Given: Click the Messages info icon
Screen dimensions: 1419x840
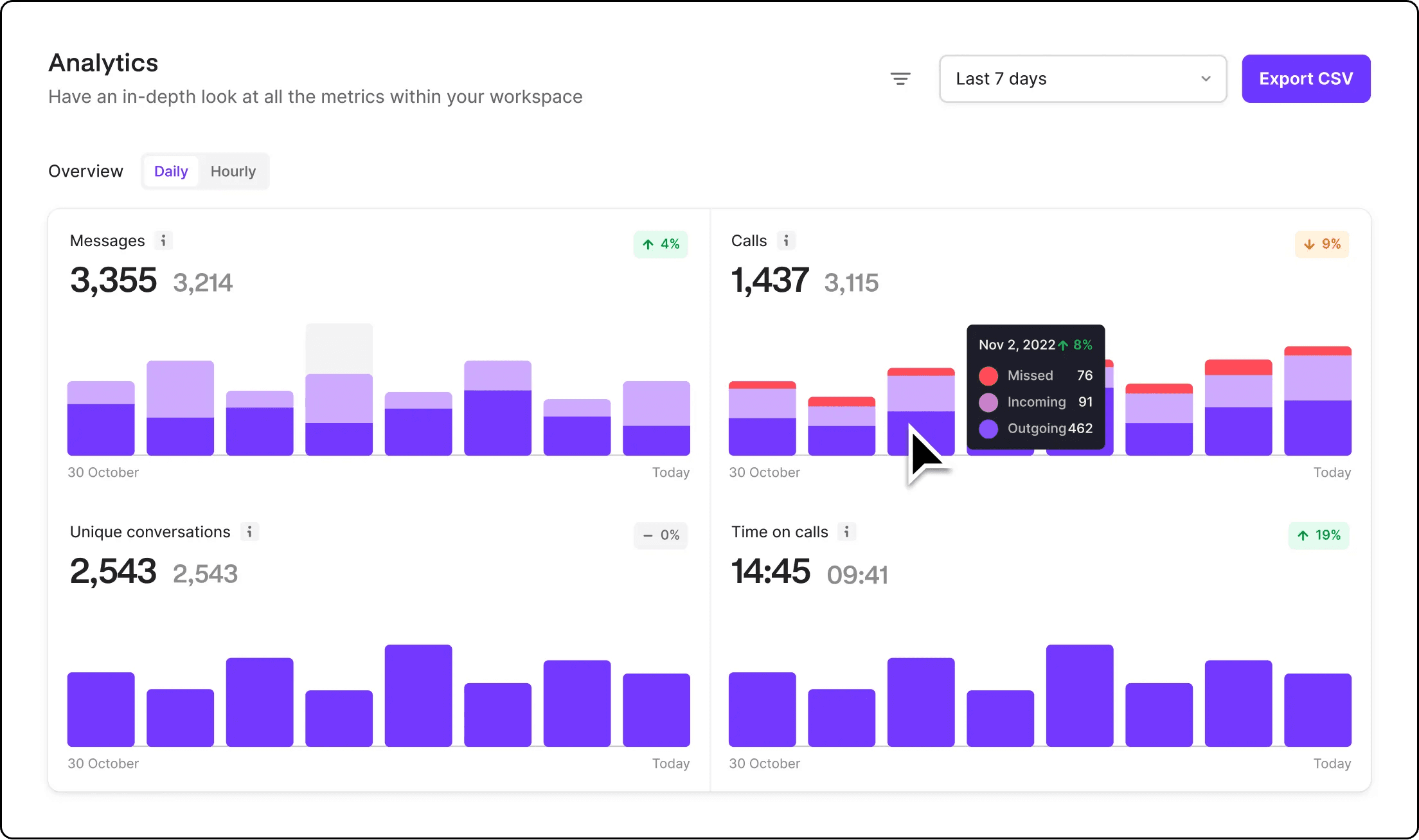Looking at the screenshot, I should pyautogui.click(x=163, y=240).
